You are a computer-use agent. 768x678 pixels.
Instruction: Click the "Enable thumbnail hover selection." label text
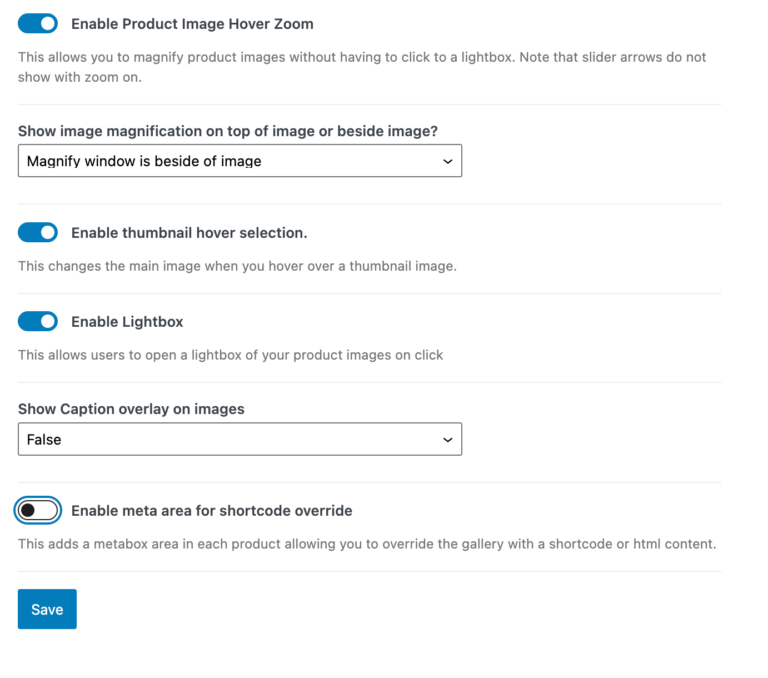click(189, 232)
